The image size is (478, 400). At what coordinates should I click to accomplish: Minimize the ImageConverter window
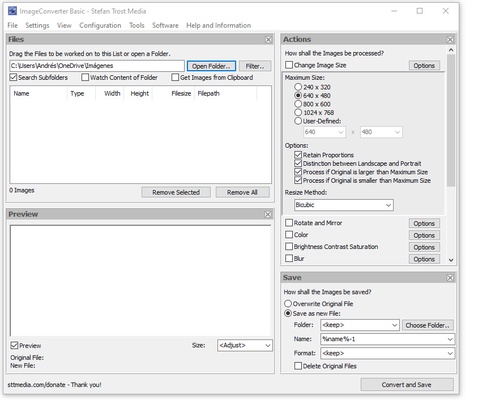coord(394,11)
